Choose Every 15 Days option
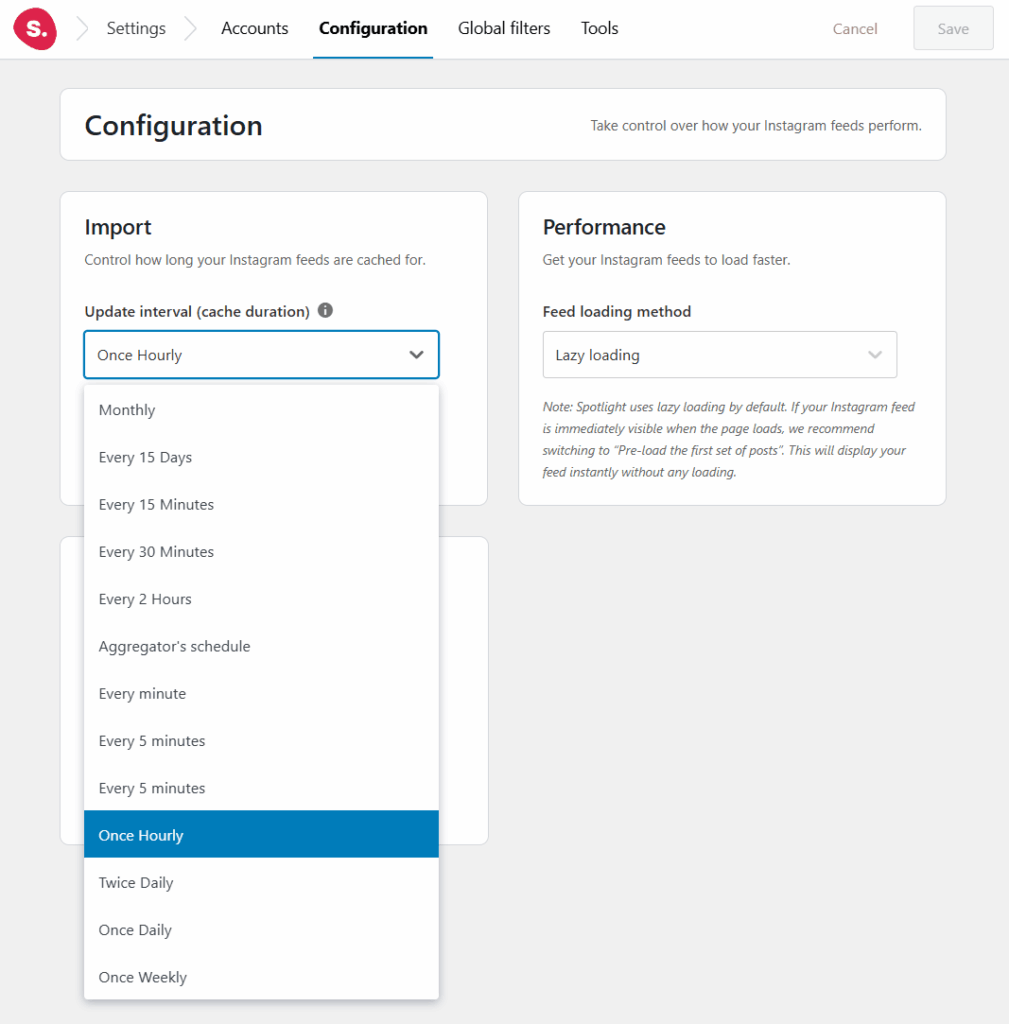Image resolution: width=1009 pixels, height=1024 pixels. (x=145, y=457)
